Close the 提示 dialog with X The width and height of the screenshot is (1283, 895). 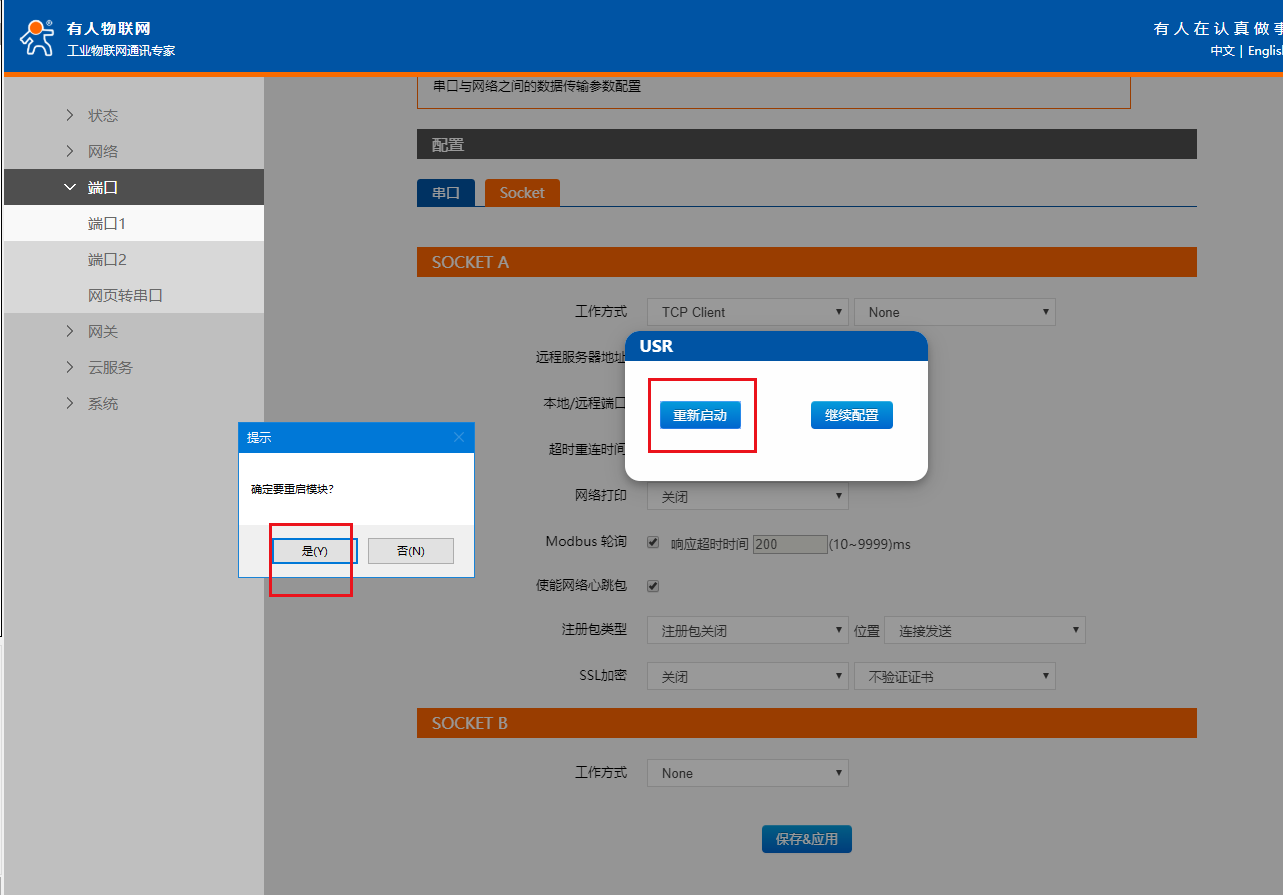point(459,437)
